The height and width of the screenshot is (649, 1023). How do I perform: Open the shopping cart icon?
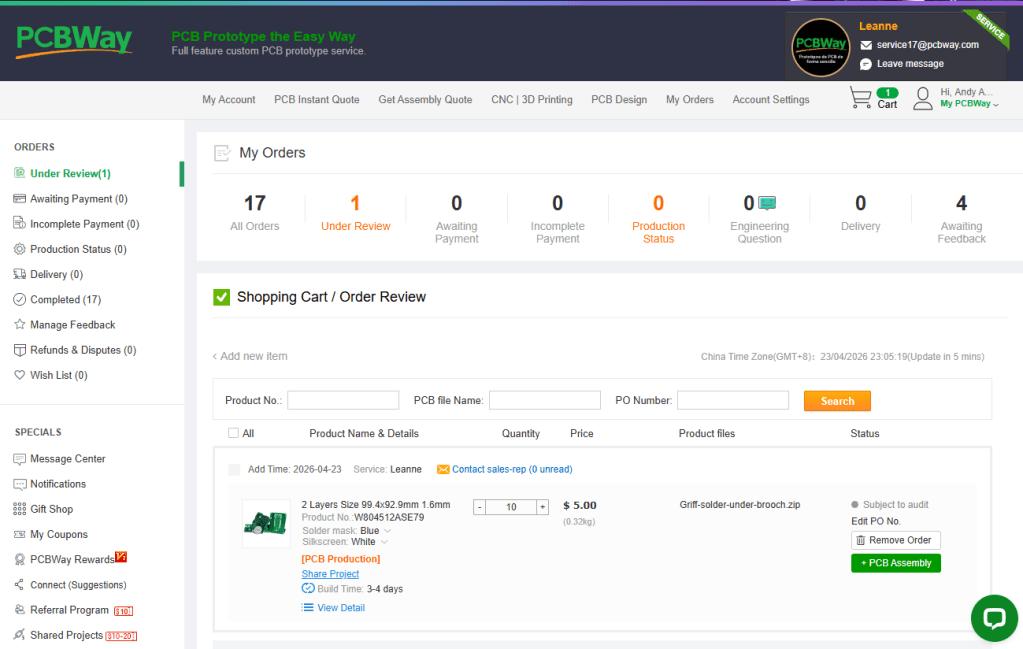860,98
